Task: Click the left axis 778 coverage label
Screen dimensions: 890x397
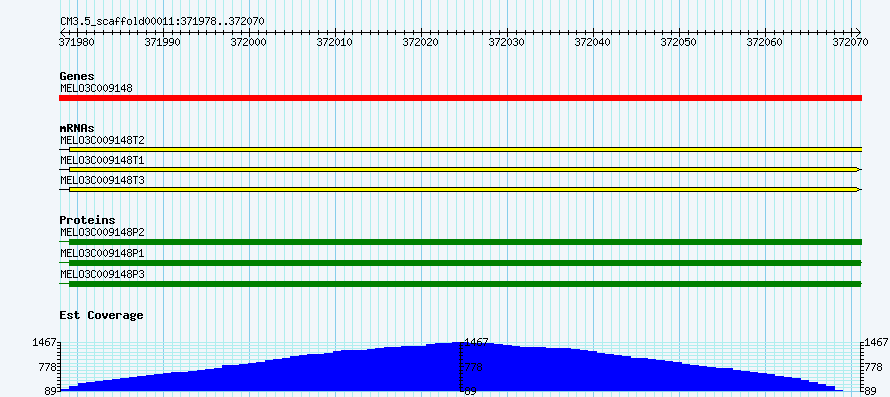Action: pyautogui.click(x=47, y=367)
